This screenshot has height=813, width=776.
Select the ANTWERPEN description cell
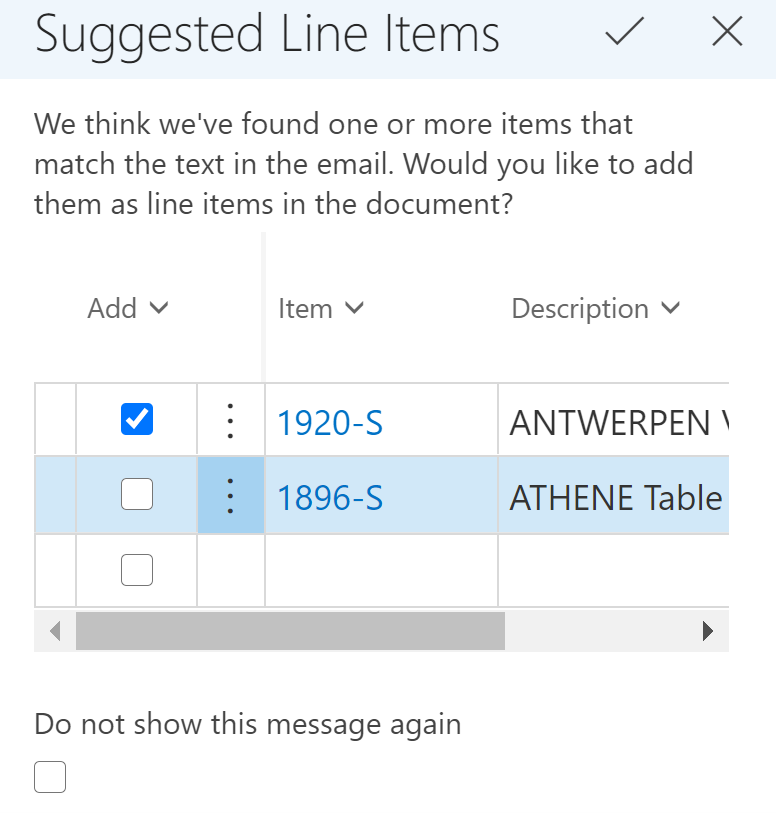point(614,420)
